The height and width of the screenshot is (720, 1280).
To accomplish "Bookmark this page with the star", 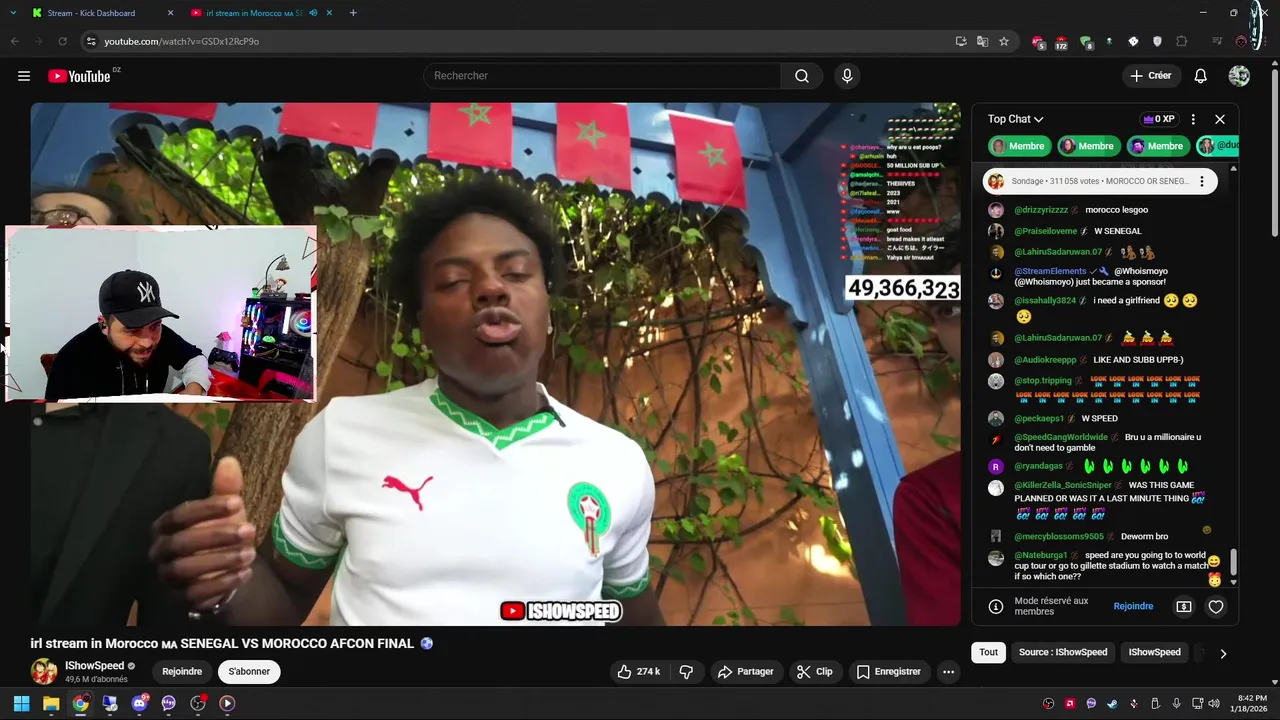I will pyautogui.click(x=1004, y=41).
